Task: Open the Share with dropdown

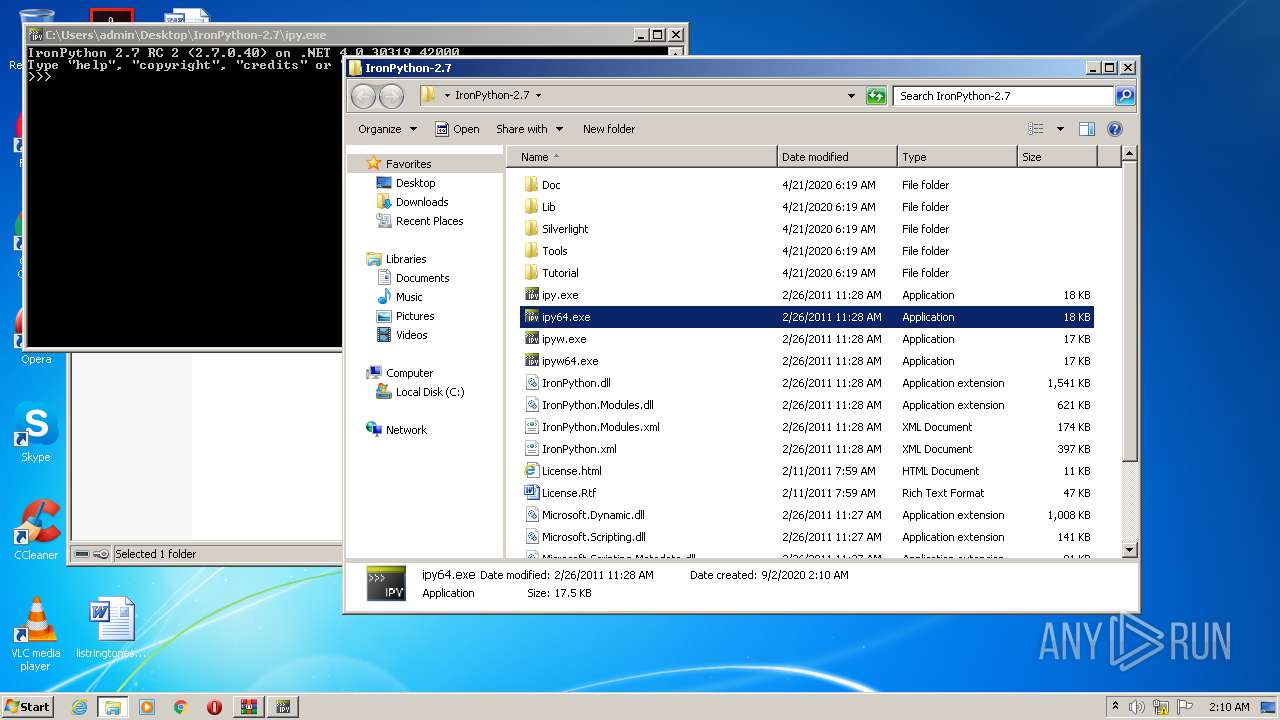Action: pyautogui.click(x=530, y=129)
